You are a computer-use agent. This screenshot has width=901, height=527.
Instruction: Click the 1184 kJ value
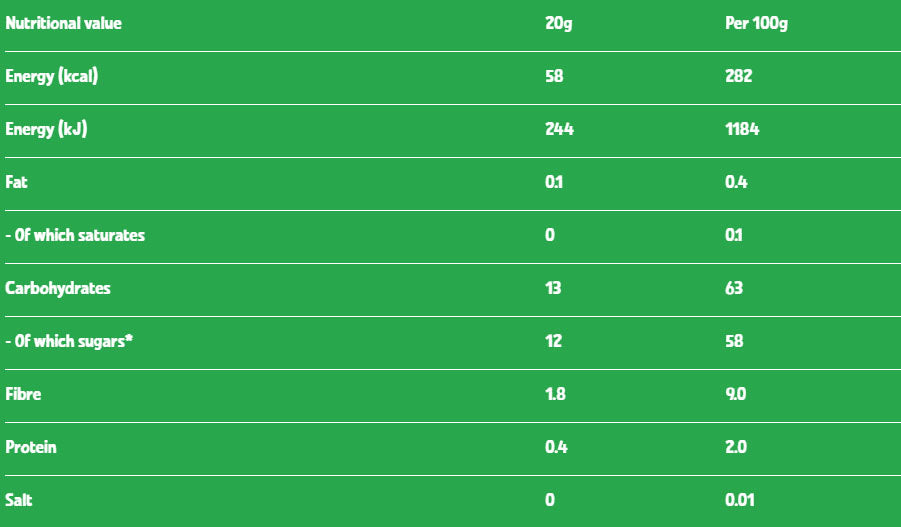coord(742,129)
